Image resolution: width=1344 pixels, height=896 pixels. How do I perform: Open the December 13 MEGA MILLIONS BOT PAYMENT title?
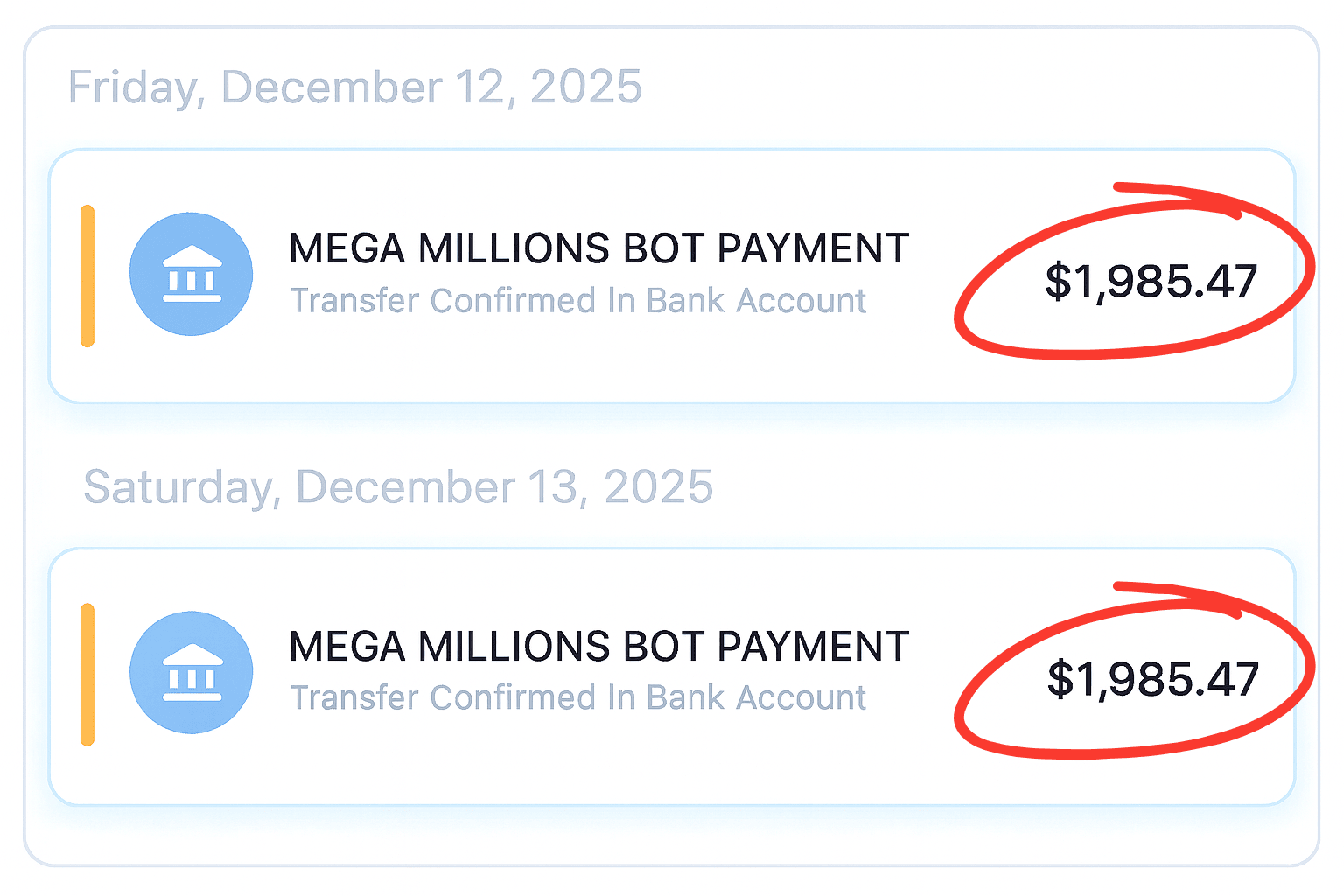pos(598,647)
